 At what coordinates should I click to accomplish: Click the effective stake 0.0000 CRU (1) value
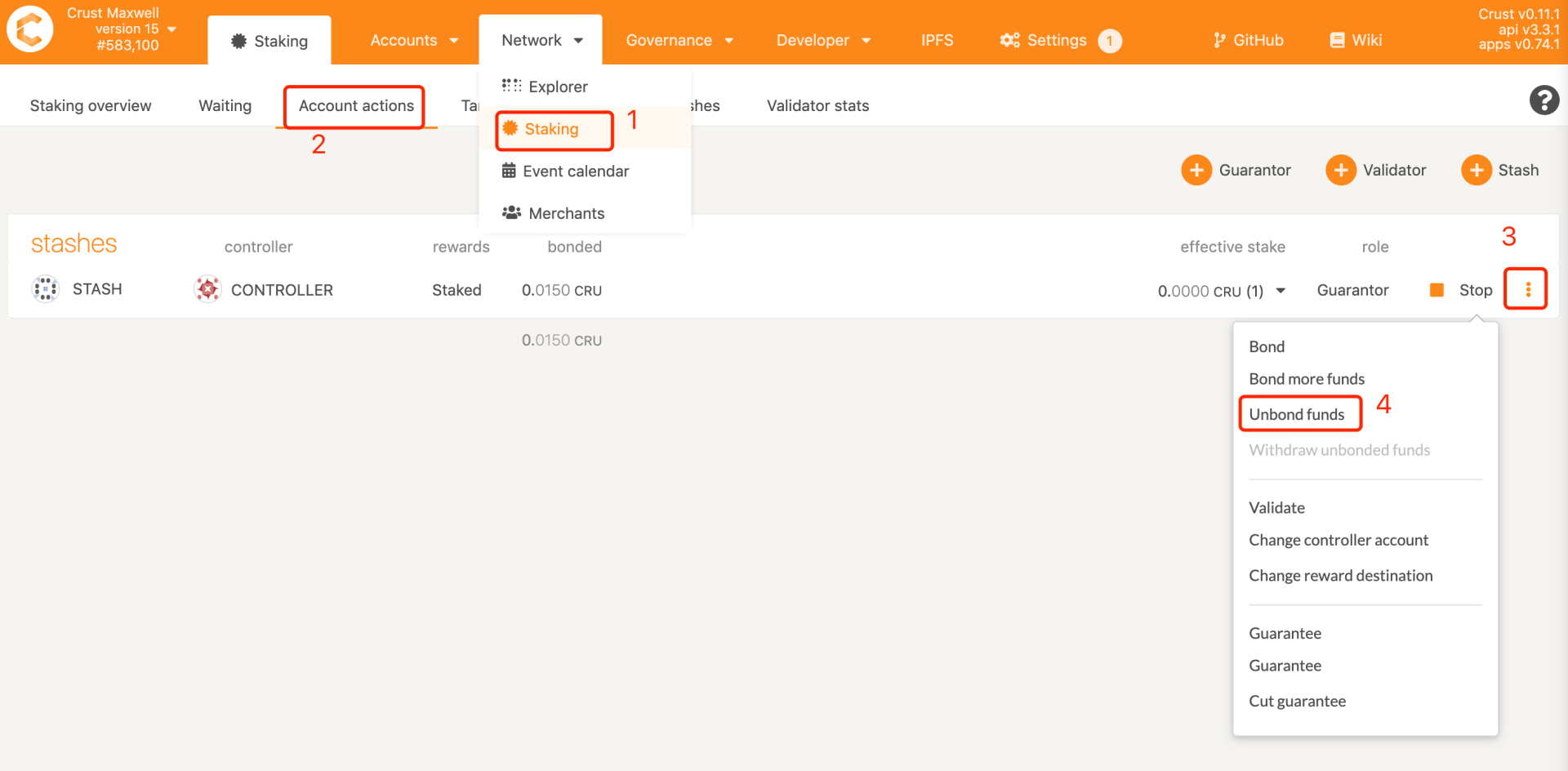point(1210,291)
